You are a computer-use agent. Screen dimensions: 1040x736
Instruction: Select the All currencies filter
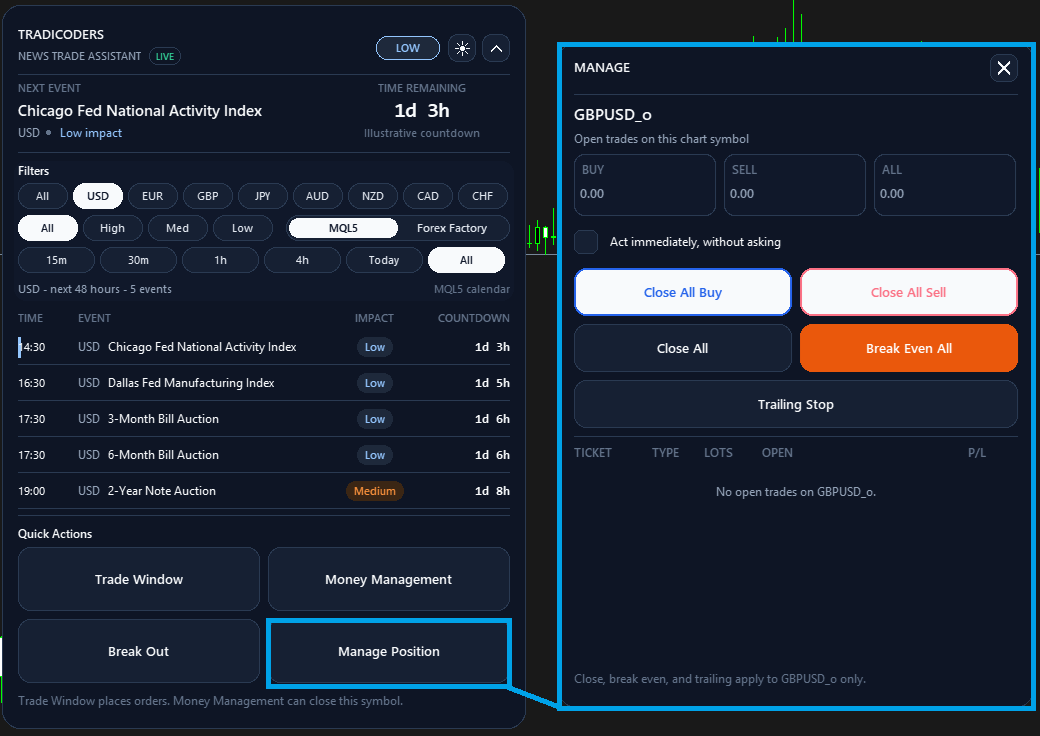point(42,196)
